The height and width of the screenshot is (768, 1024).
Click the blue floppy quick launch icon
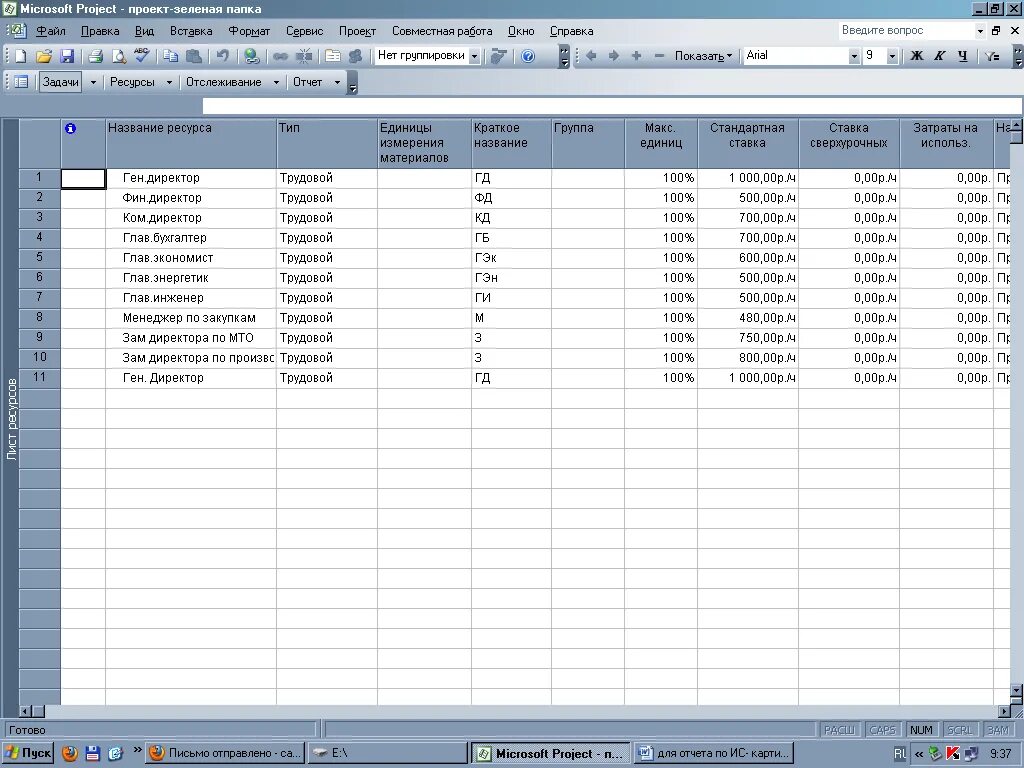click(x=93, y=753)
